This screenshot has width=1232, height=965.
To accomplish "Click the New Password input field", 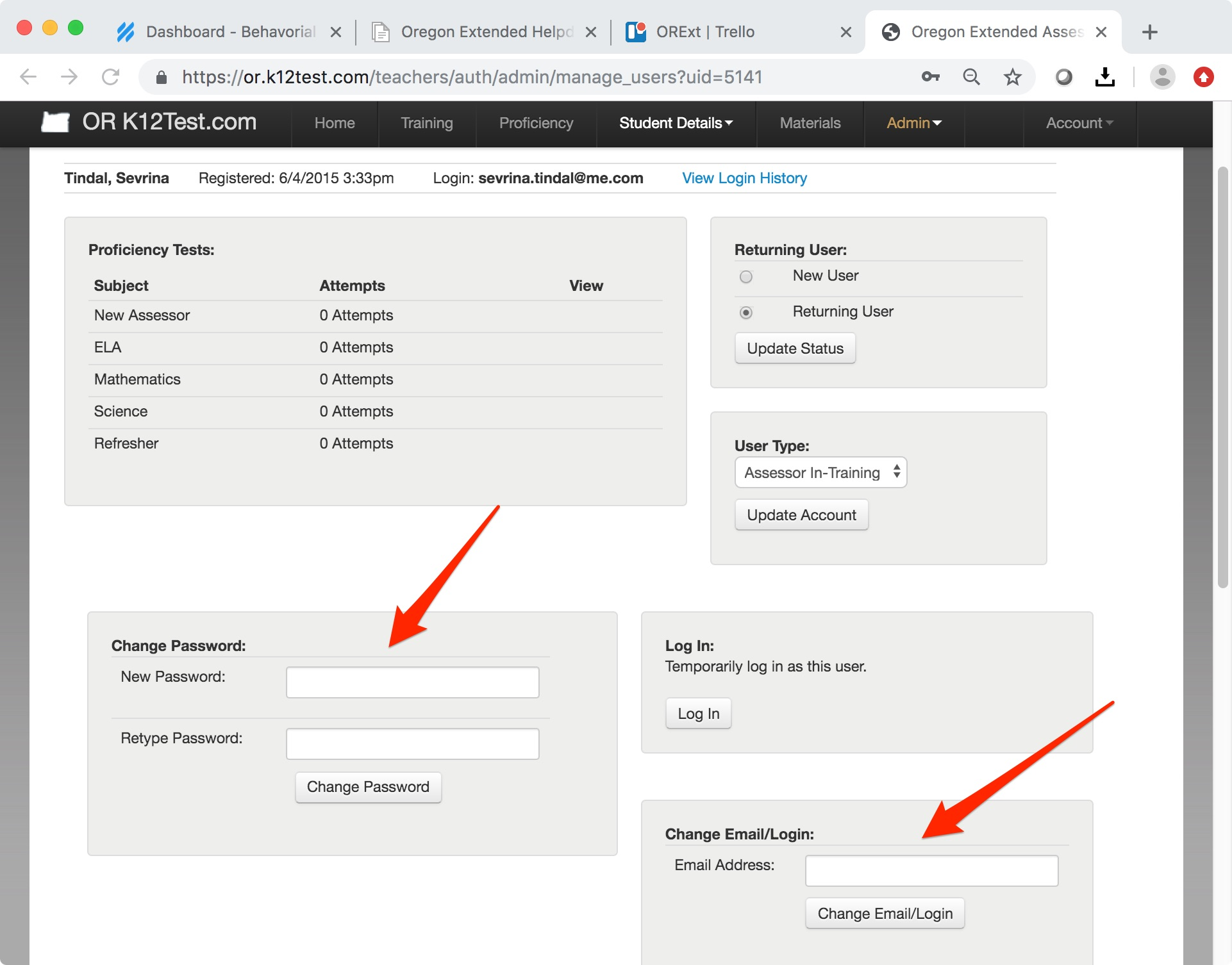I will (412, 682).
